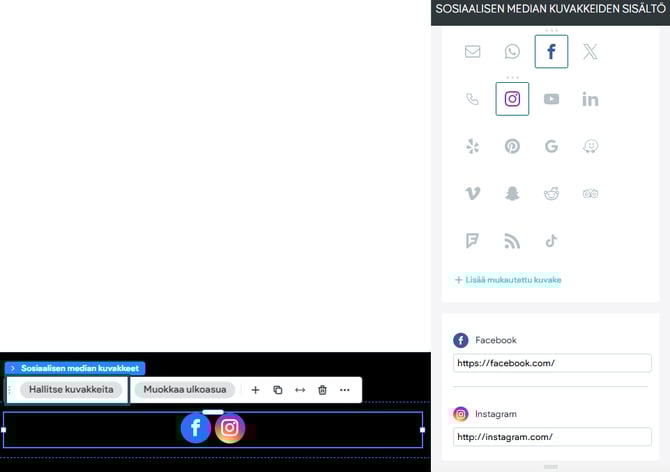The image size is (670, 472).
Task: Delete element with the trash icon
Action: [x=322, y=390]
